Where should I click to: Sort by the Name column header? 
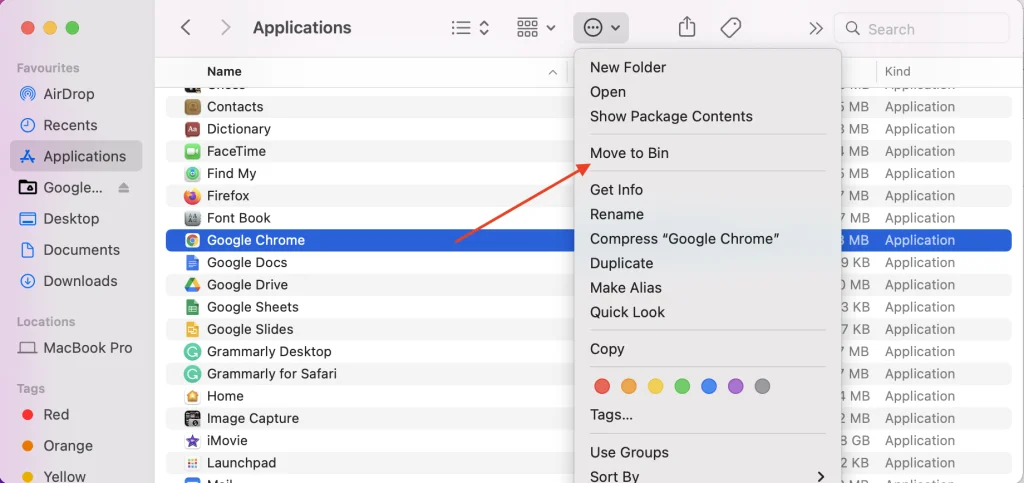click(224, 72)
